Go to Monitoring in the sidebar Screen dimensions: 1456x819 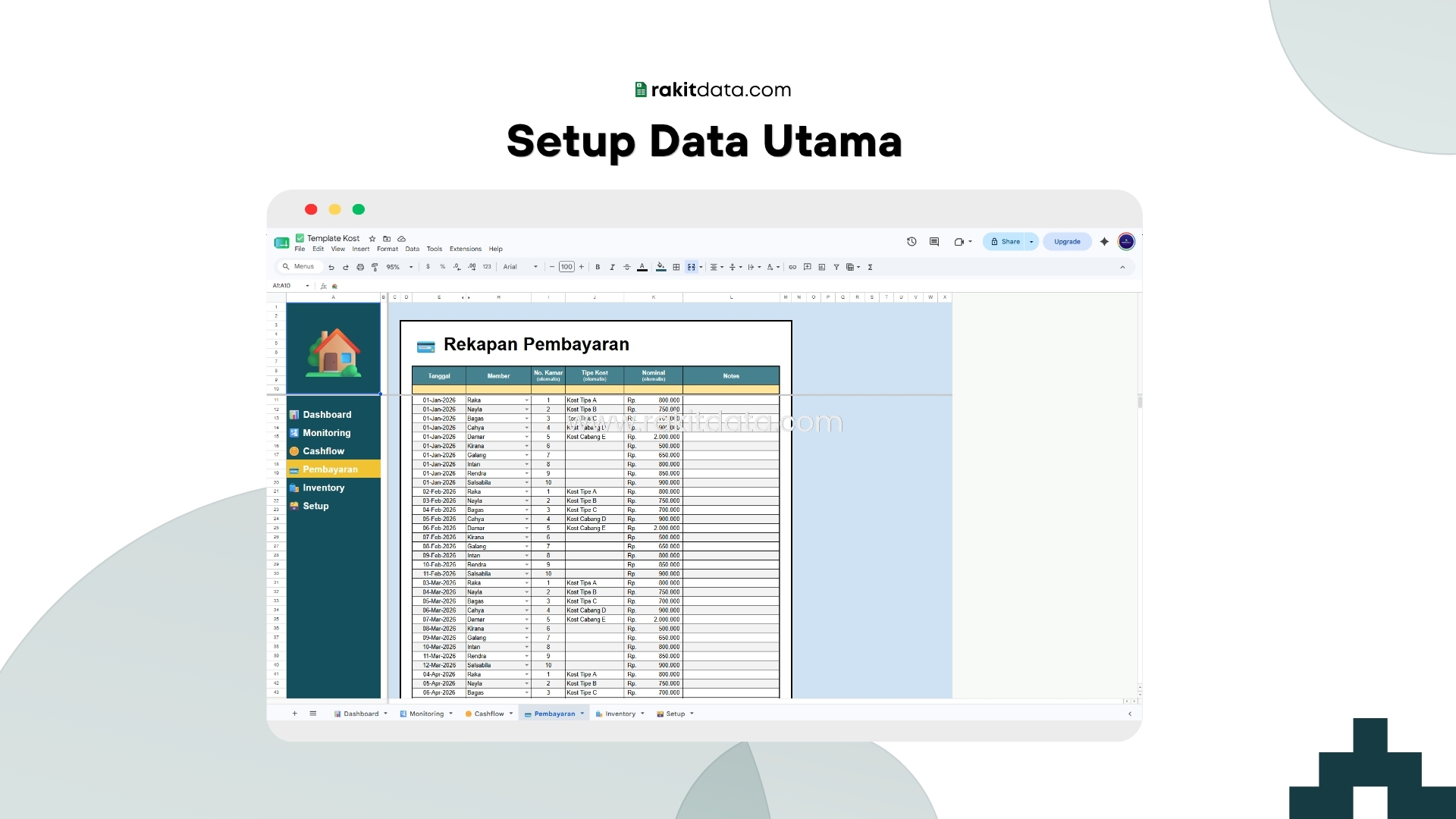coord(327,433)
